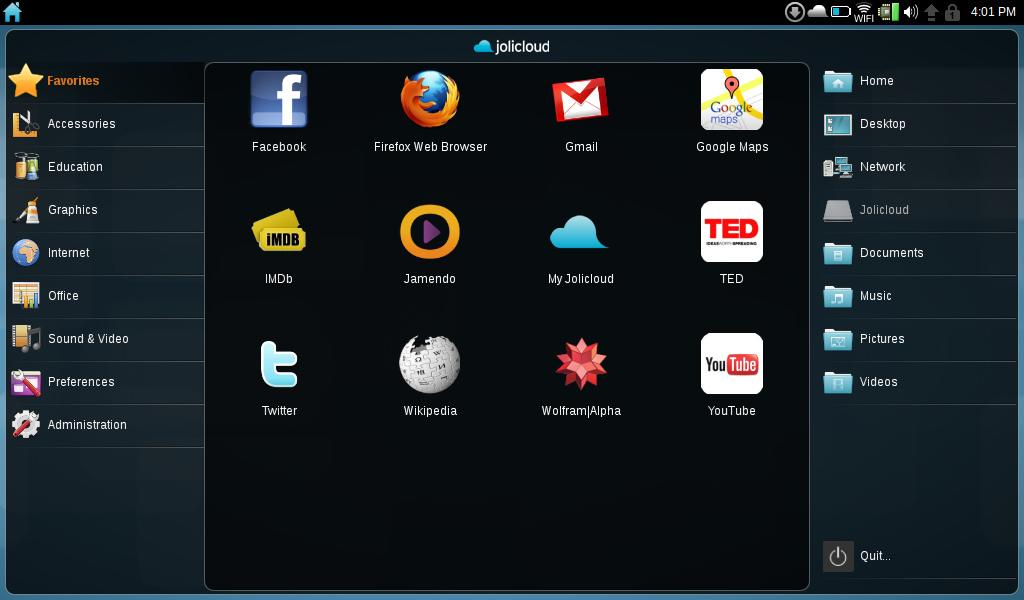
Task: Browse the Network location
Action: pos(918,167)
